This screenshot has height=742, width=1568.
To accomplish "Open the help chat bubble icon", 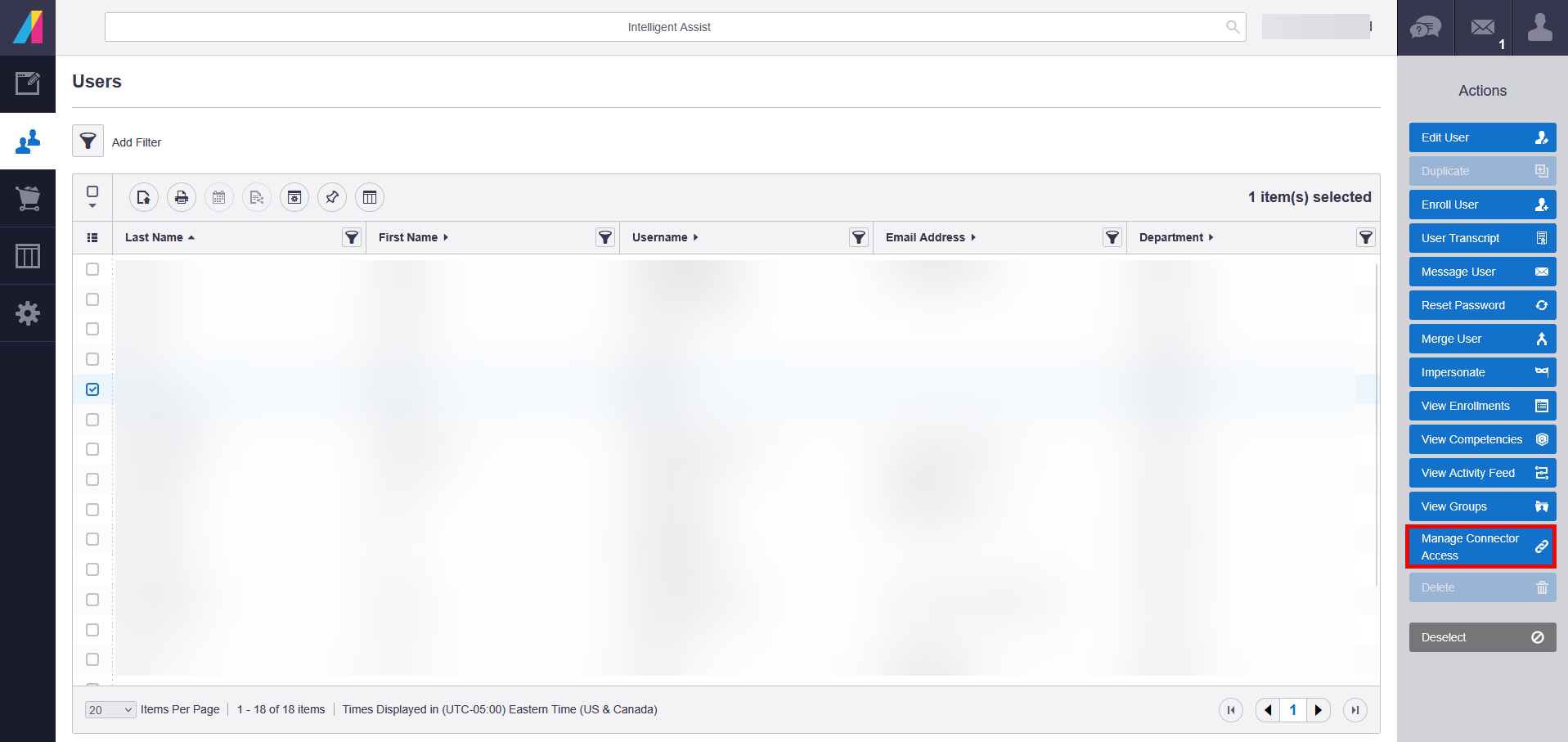I will (x=1426, y=28).
